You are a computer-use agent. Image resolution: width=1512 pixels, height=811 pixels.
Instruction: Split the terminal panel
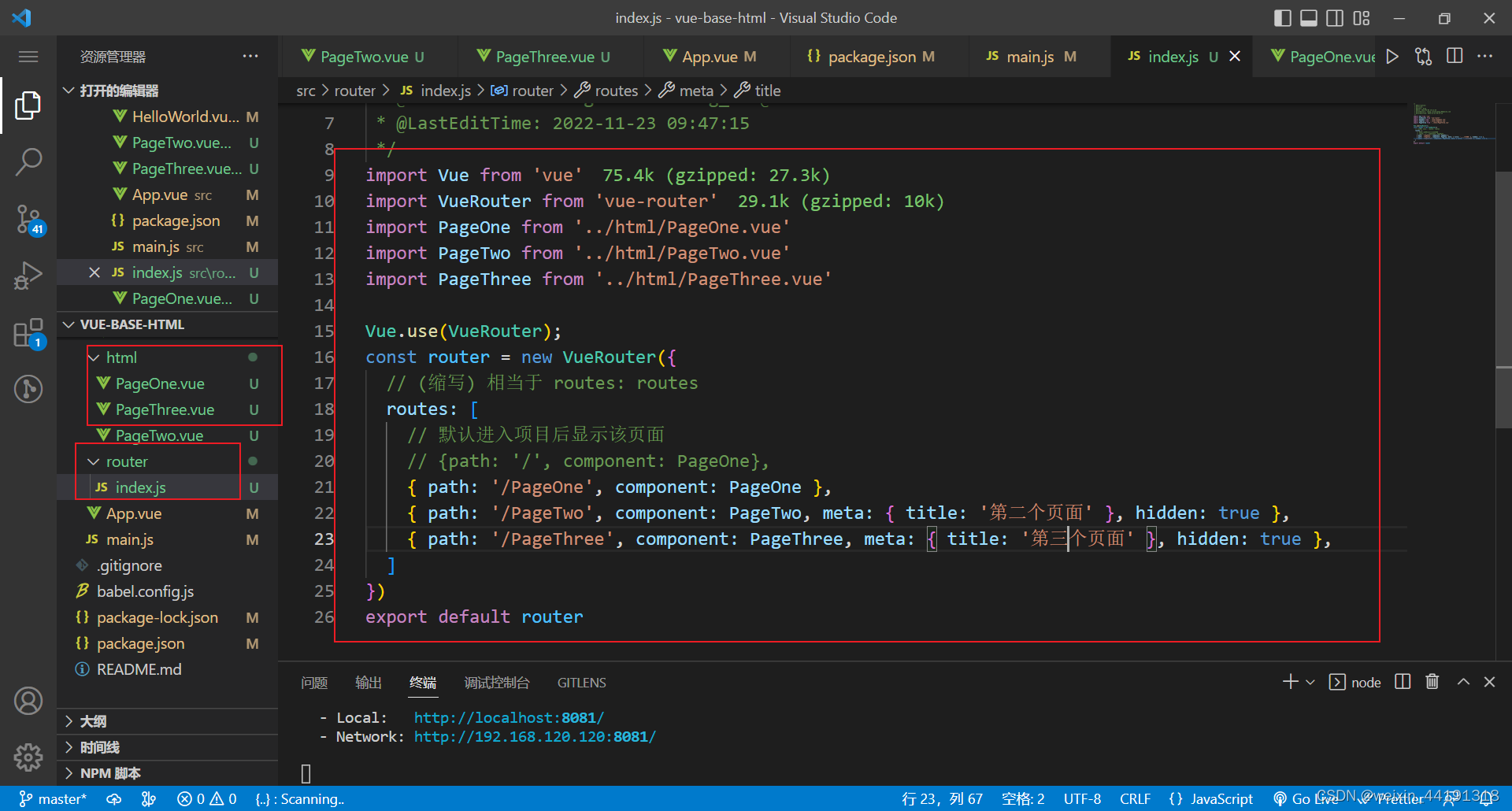pyautogui.click(x=1403, y=682)
